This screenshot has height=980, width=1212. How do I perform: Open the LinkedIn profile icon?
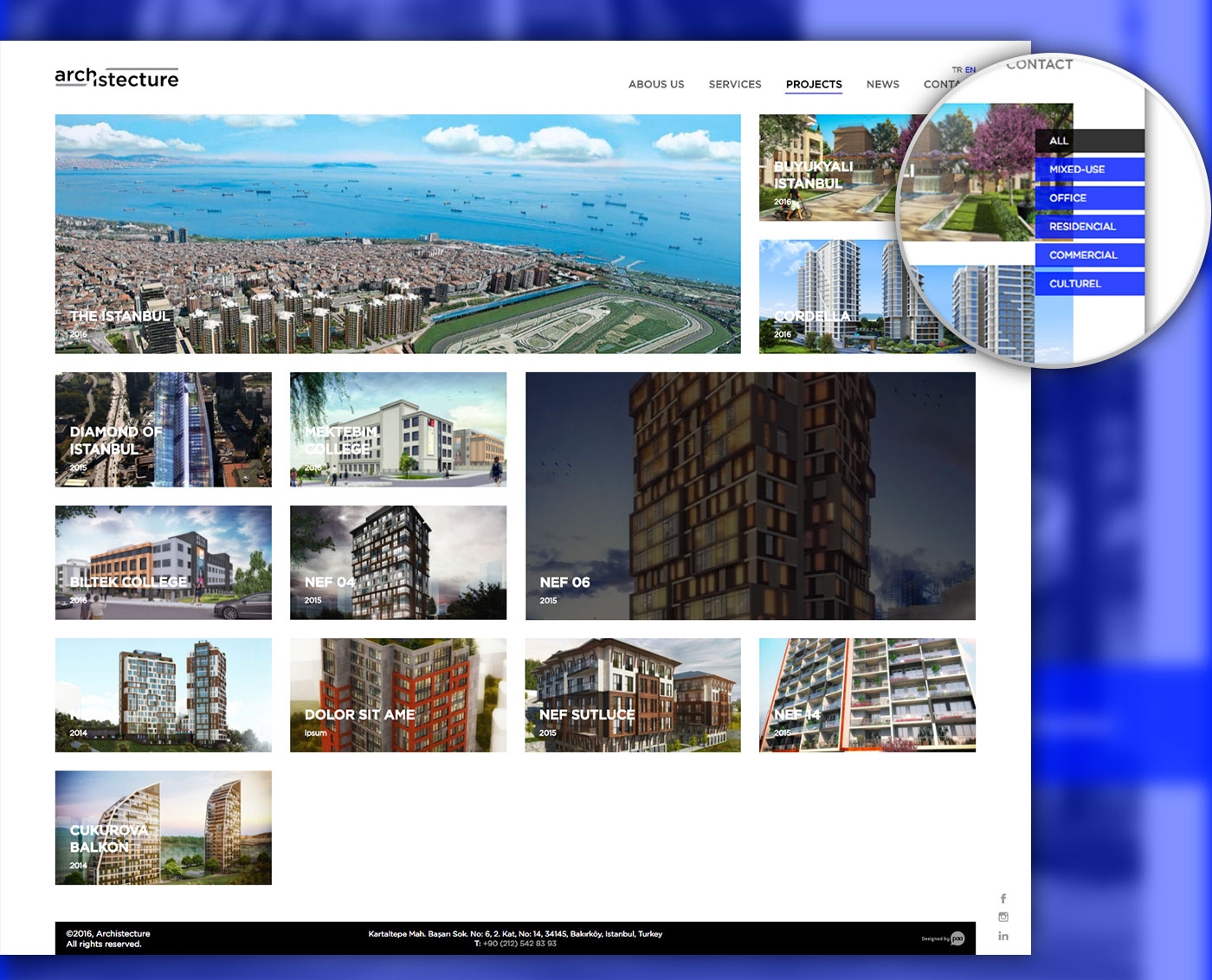(1003, 936)
